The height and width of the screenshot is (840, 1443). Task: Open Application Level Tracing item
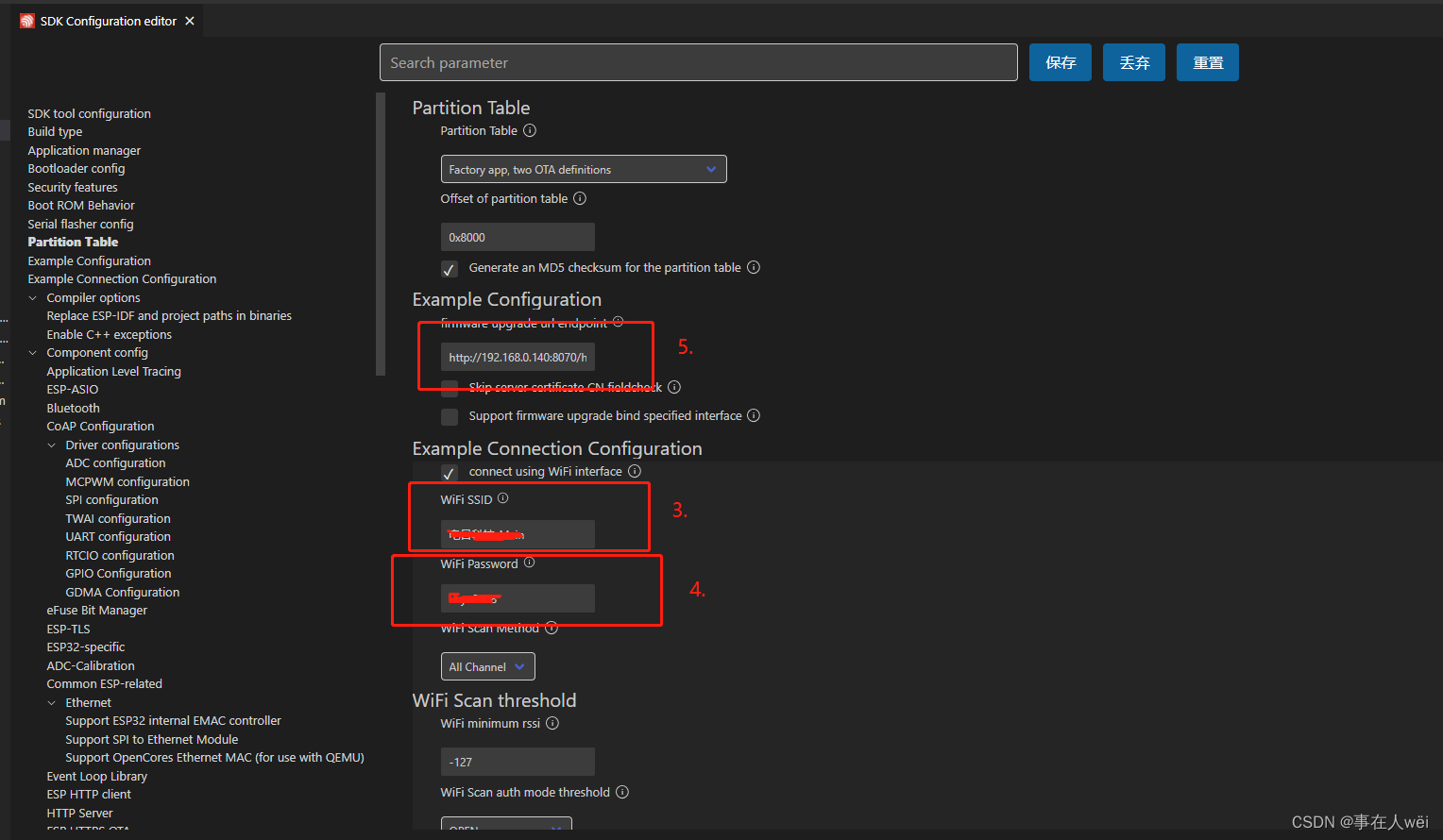tap(113, 371)
